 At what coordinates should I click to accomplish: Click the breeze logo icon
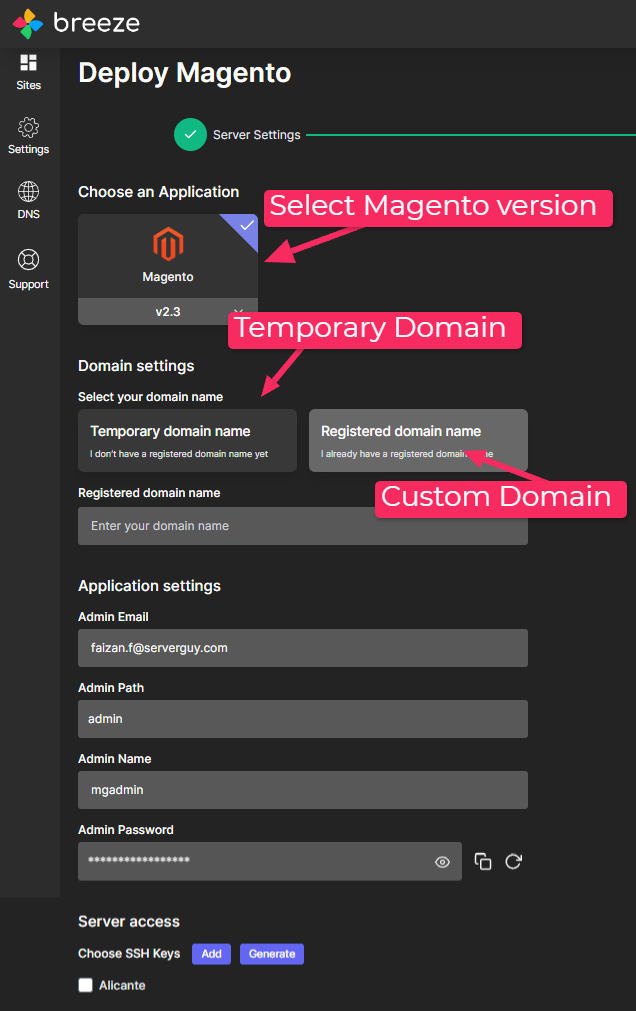(x=28, y=24)
